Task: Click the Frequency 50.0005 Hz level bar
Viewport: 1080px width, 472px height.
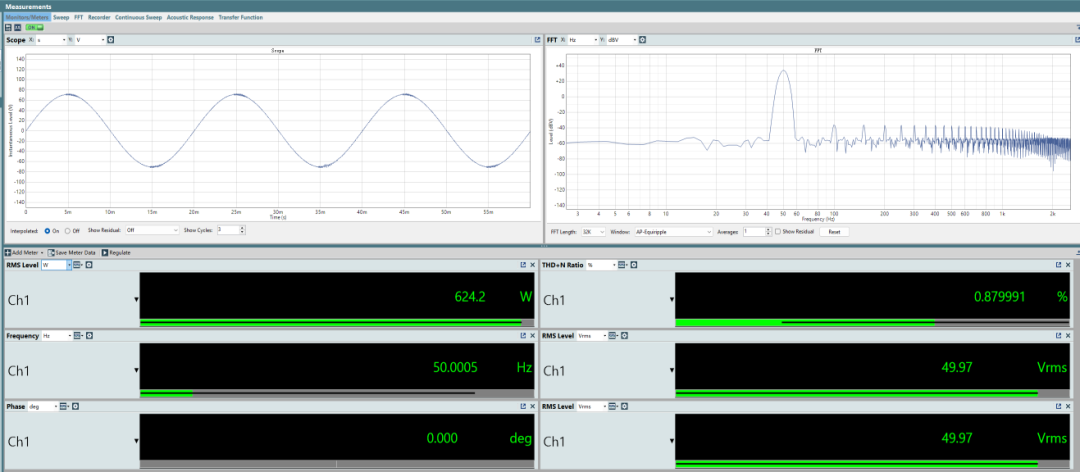Action: coord(337,393)
